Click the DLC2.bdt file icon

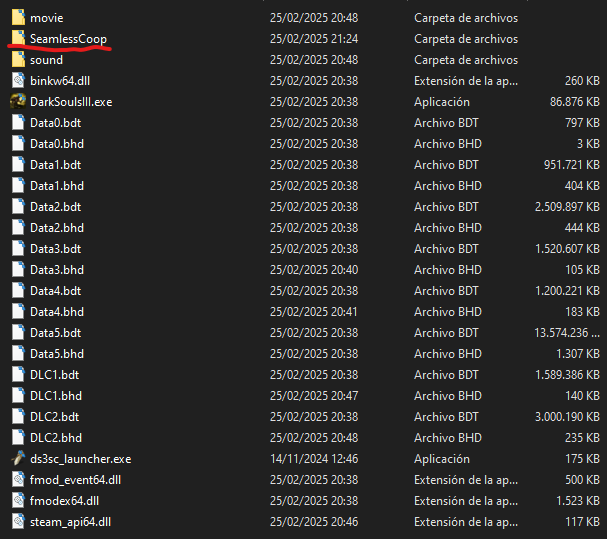[x=18, y=417]
